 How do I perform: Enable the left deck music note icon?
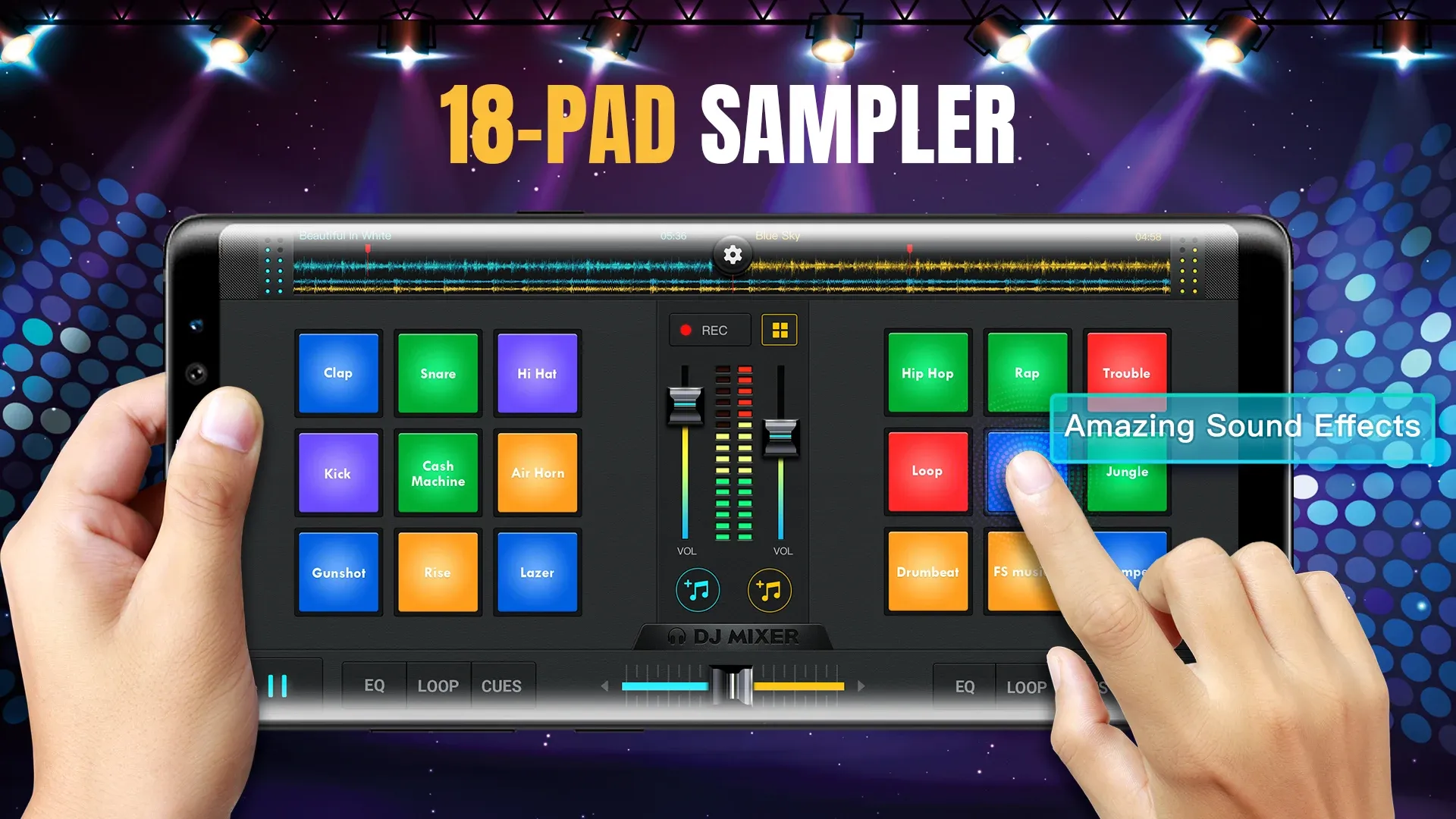click(x=696, y=590)
